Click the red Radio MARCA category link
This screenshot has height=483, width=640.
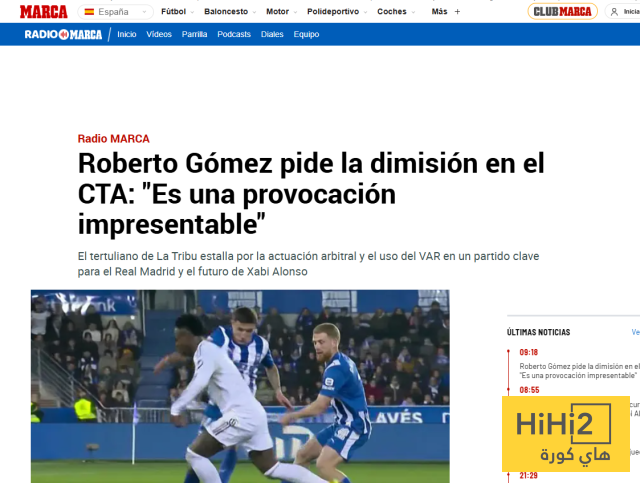point(113,139)
